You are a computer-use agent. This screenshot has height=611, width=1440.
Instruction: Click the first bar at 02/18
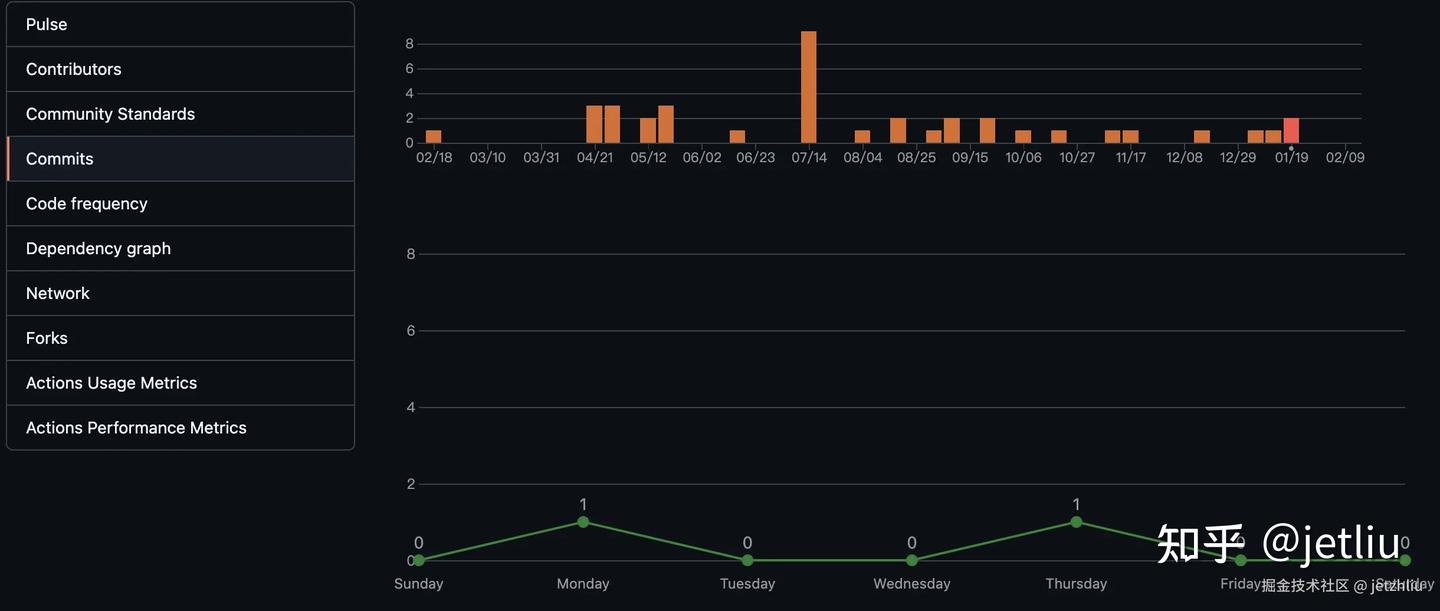click(x=433, y=137)
